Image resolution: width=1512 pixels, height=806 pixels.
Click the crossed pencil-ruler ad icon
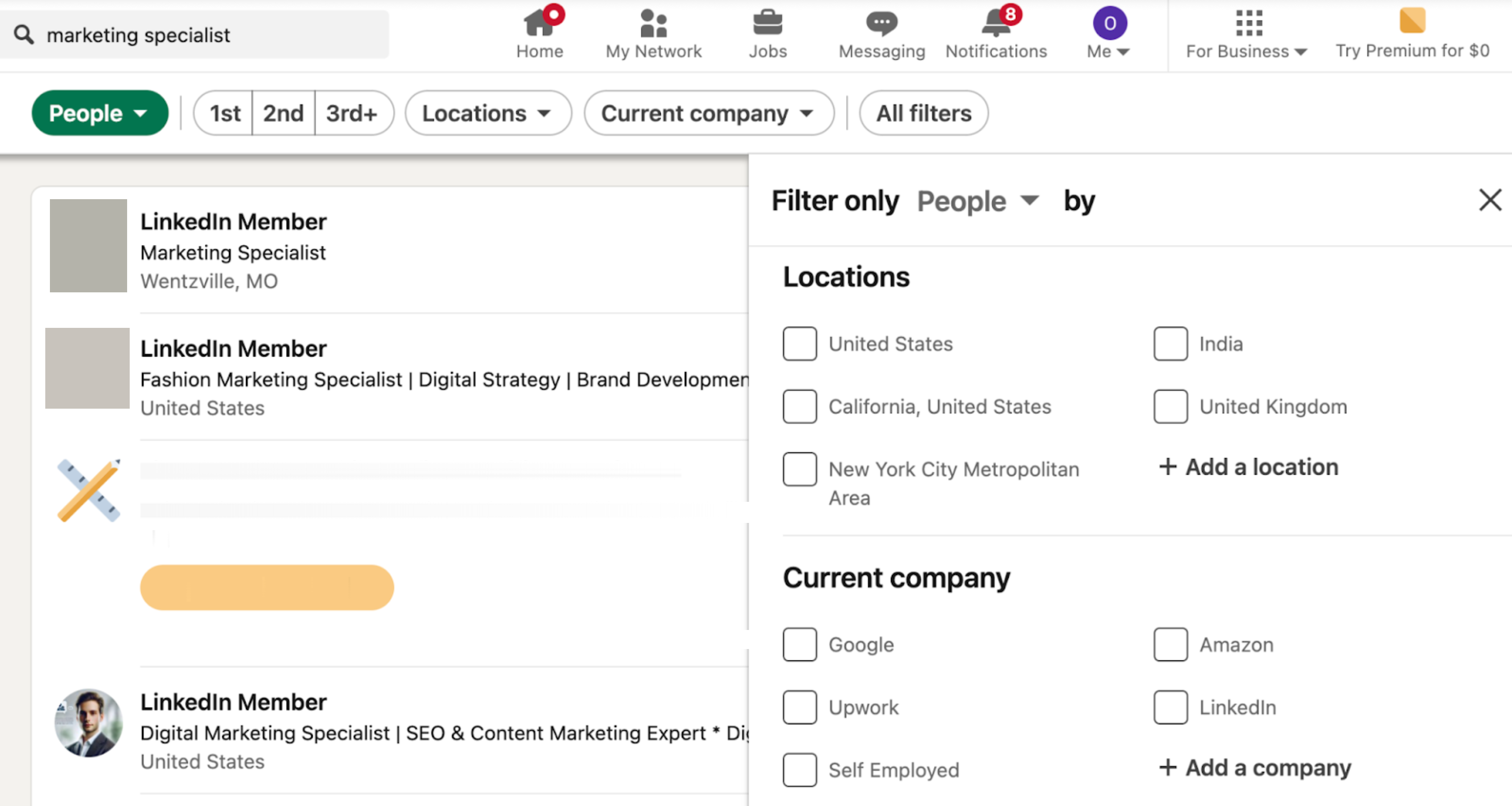click(89, 490)
